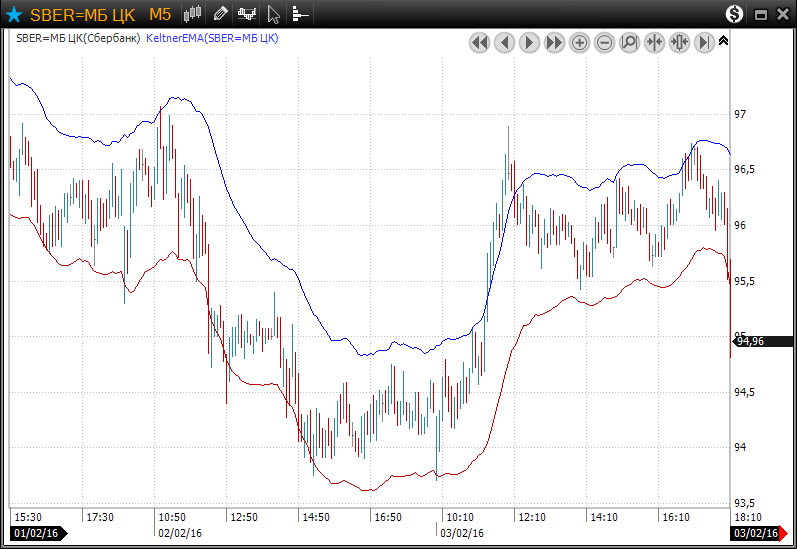This screenshot has height=549, width=797.
Task: Click the KeltnerEMA indicator label
Action: pyautogui.click(x=212, y=38)
